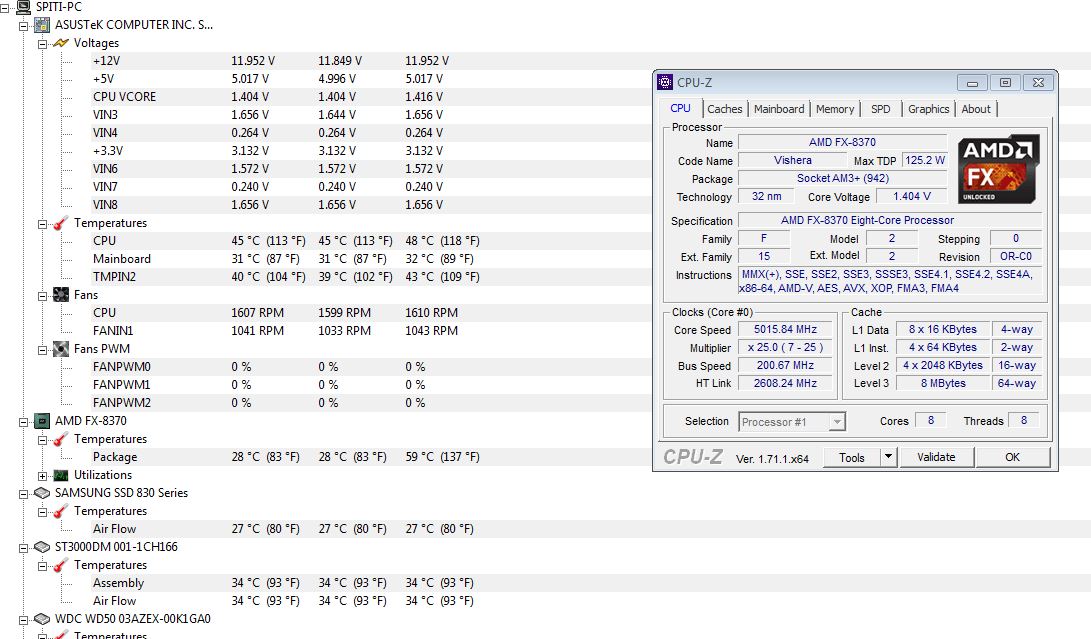Select the CPU tab in CPU-Z

coord(680,109)
